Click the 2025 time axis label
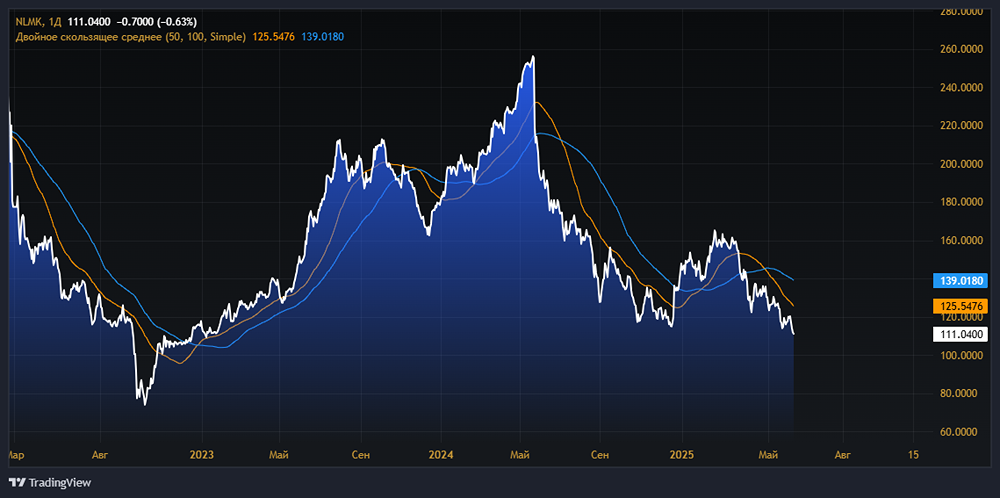This screenshot has height=498, width=1000. pos(681,455)
